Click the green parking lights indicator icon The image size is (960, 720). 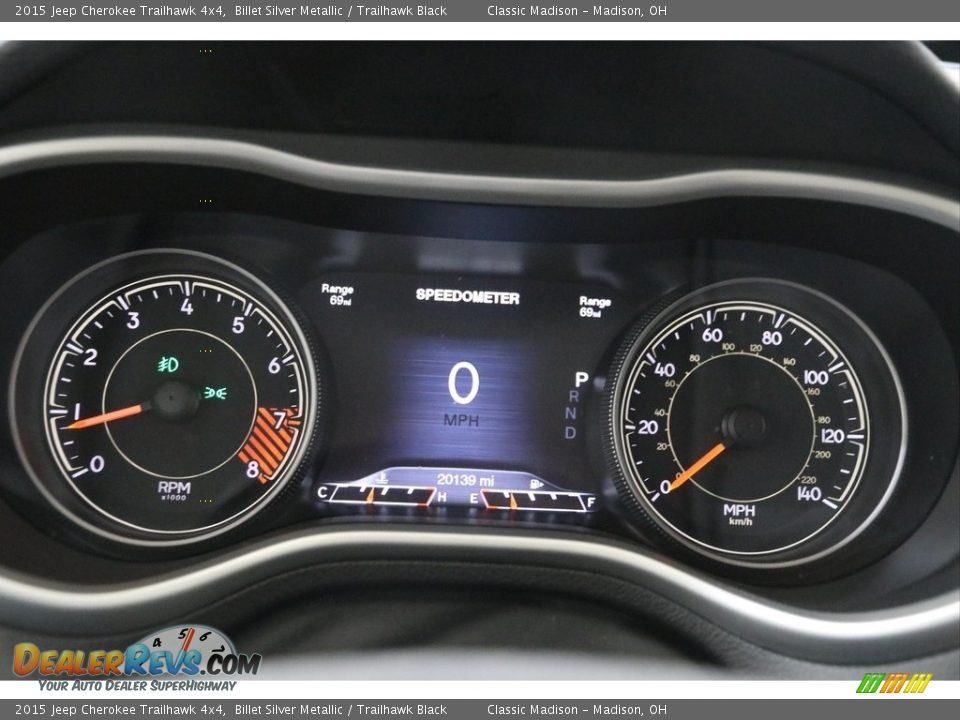[215, 393]
